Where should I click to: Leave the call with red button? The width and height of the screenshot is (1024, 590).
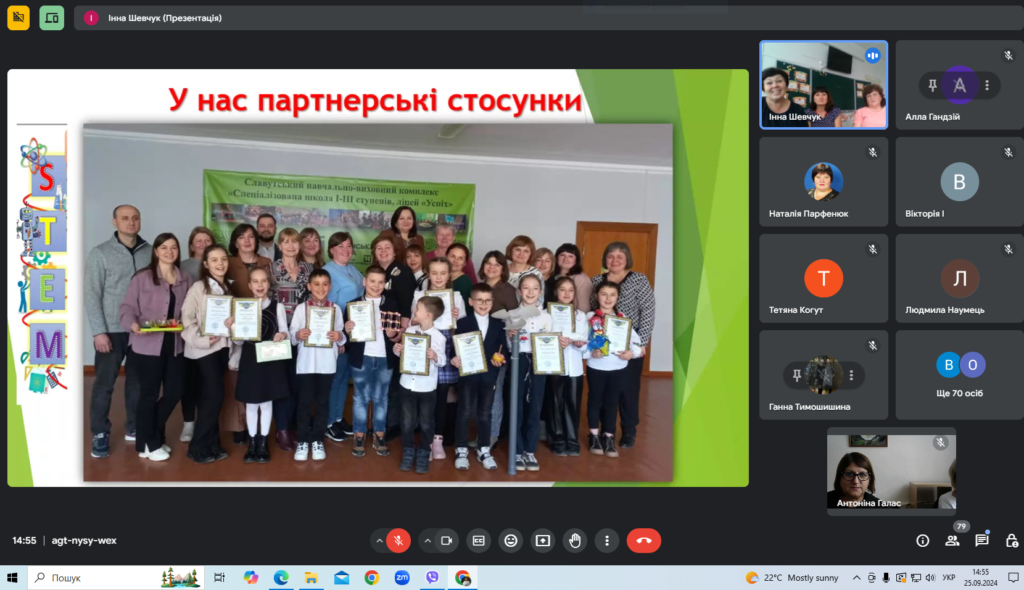point(644,540)
